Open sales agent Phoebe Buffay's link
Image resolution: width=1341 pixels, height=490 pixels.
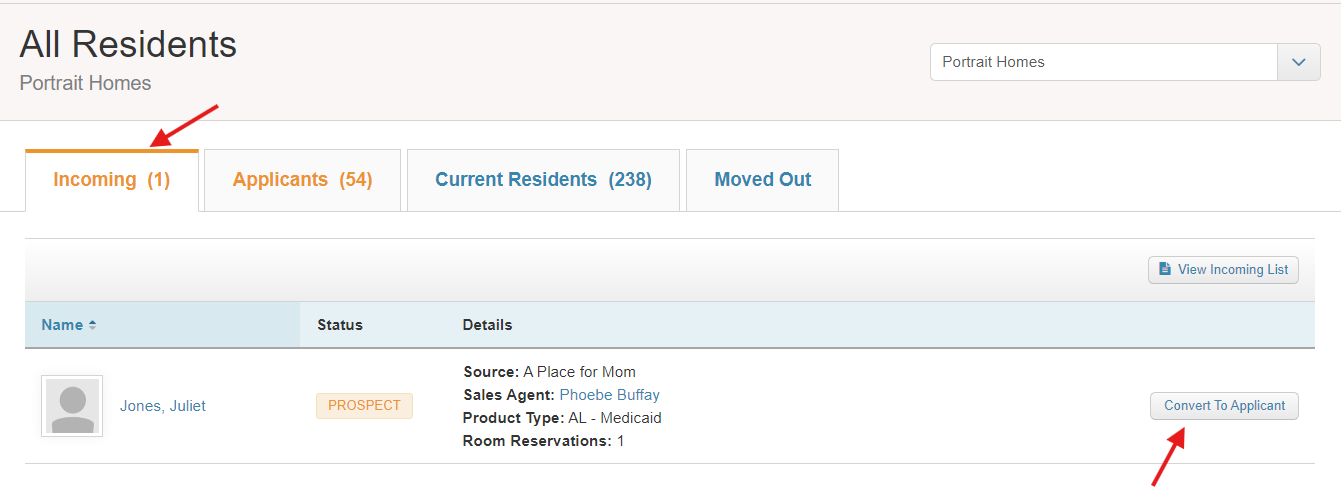click(x=609, y=395)
